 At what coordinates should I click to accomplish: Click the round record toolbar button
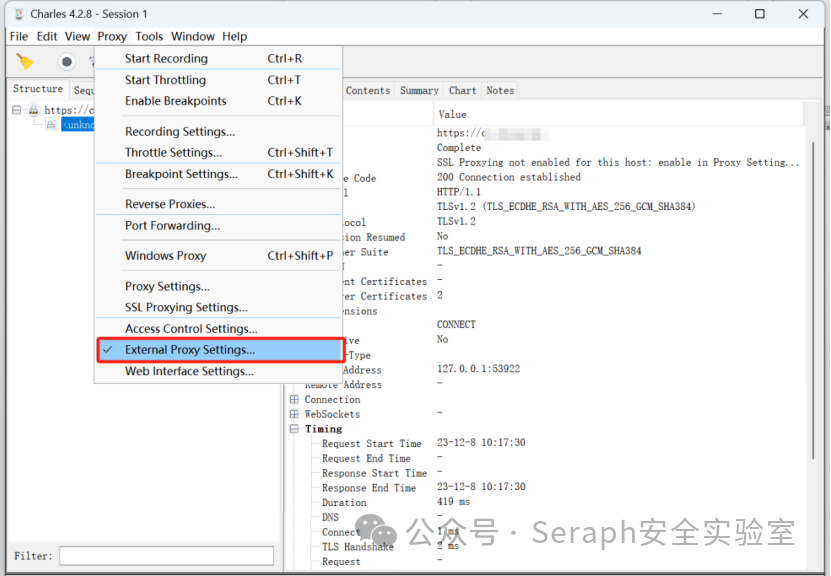(x=66, y=62)
